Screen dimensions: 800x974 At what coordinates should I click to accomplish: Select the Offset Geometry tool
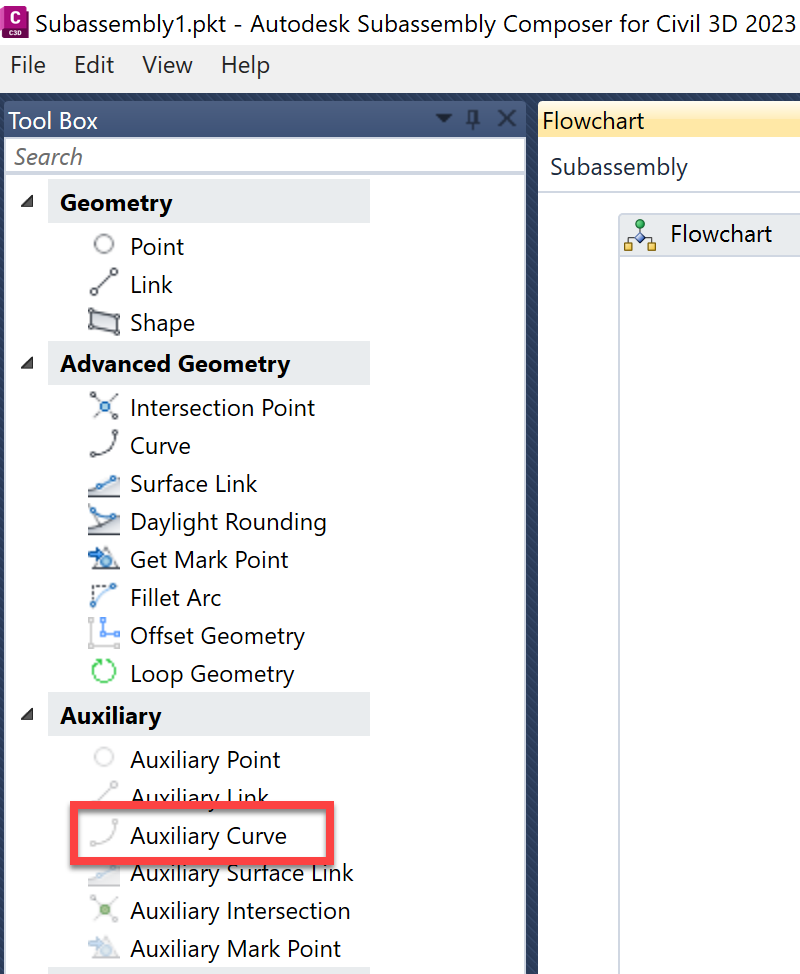coord(217,636)
